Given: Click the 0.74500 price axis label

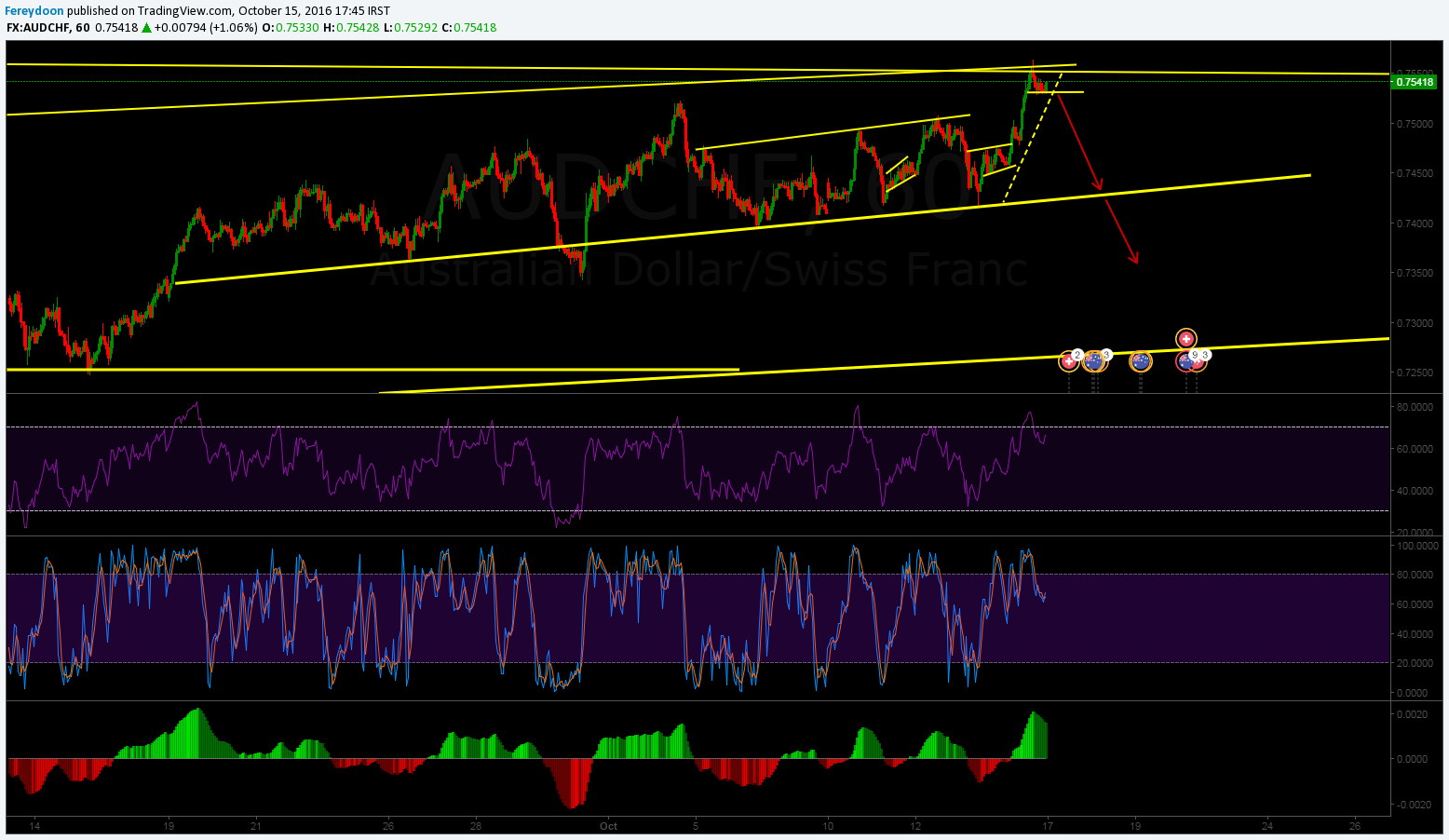Looking at the screenshot, I should 1414,173.
